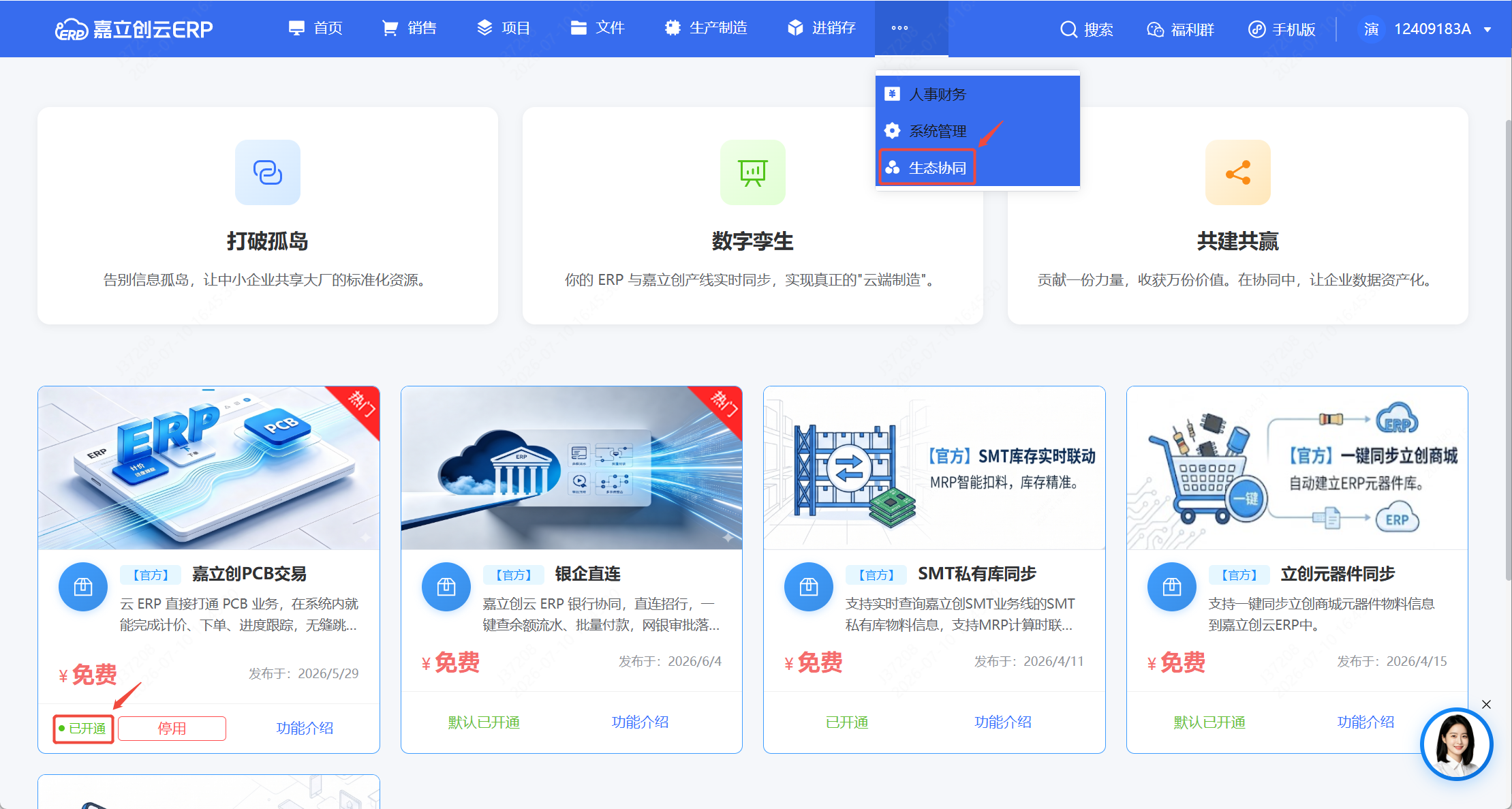Open the 福利群 WeChat group
This screenshot has height=809, width=1512.
(1180, 29)
